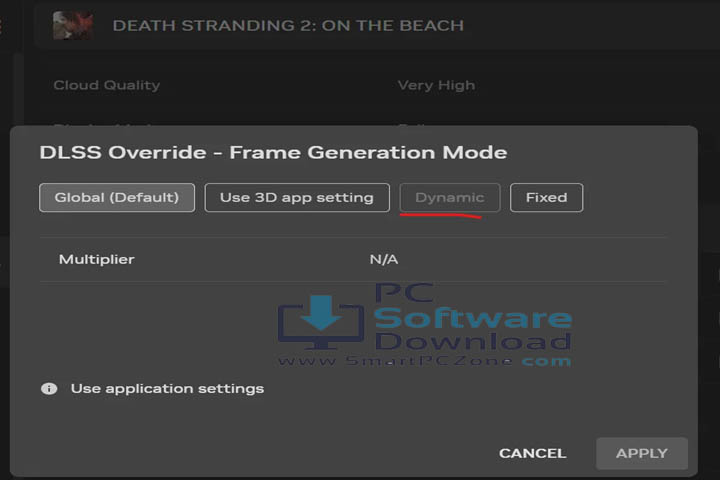720x480 pixels.
Task: Click the Use application settings text
Action: tap(168, 389)
